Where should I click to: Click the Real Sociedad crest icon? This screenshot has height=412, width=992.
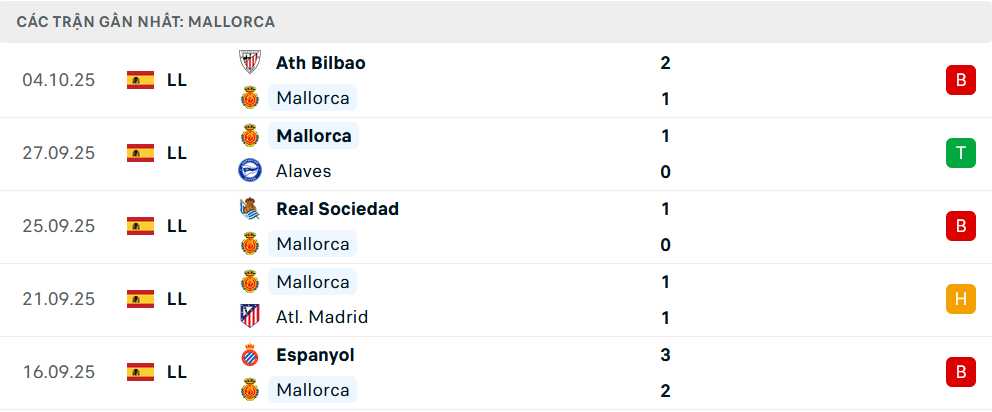pyautogui.click(x=249, y=209)
